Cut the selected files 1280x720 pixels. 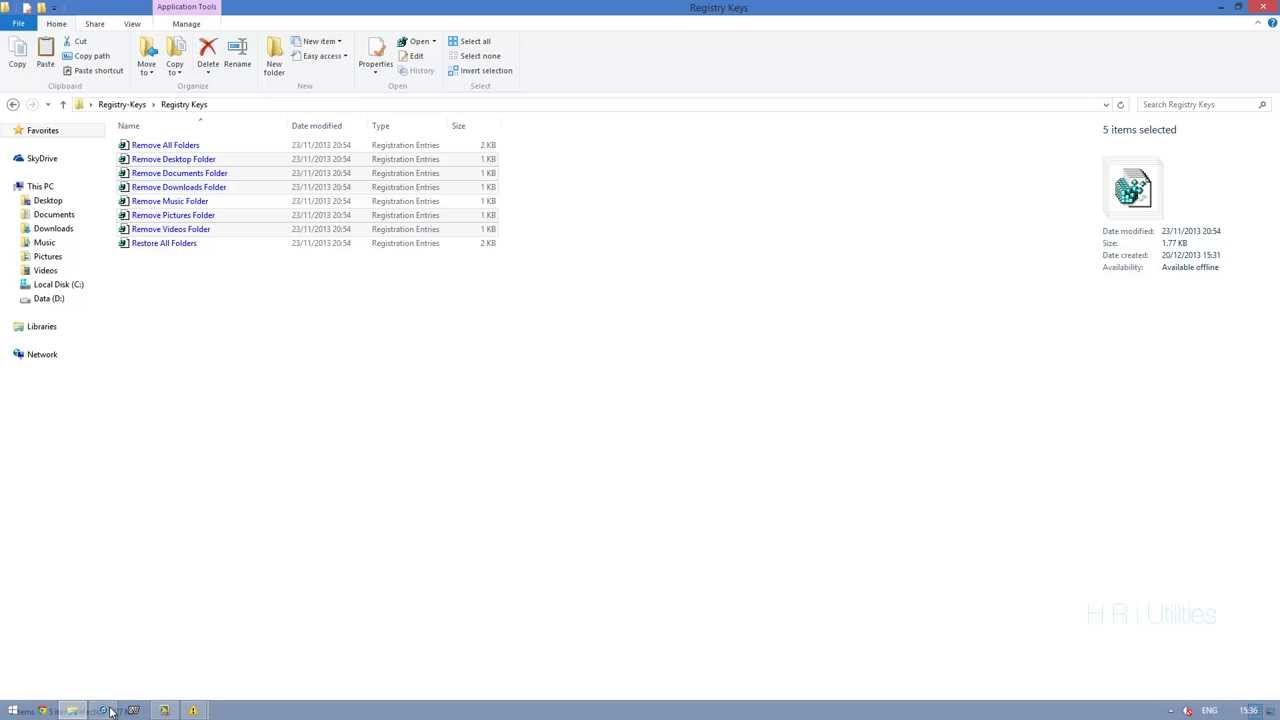pyautogui.click(x=75, y=41)
